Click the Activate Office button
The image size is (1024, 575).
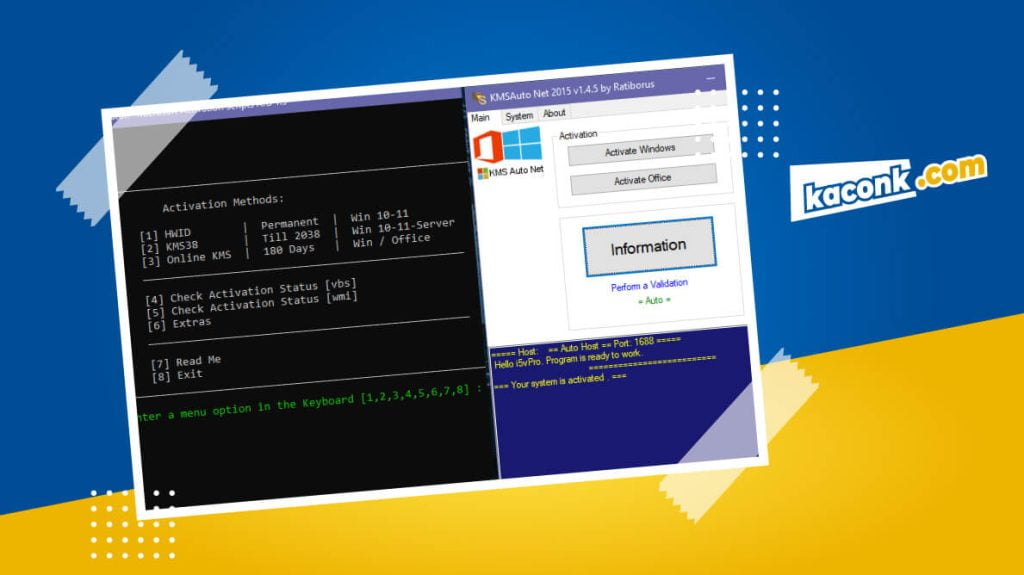[x=643, y=179]
